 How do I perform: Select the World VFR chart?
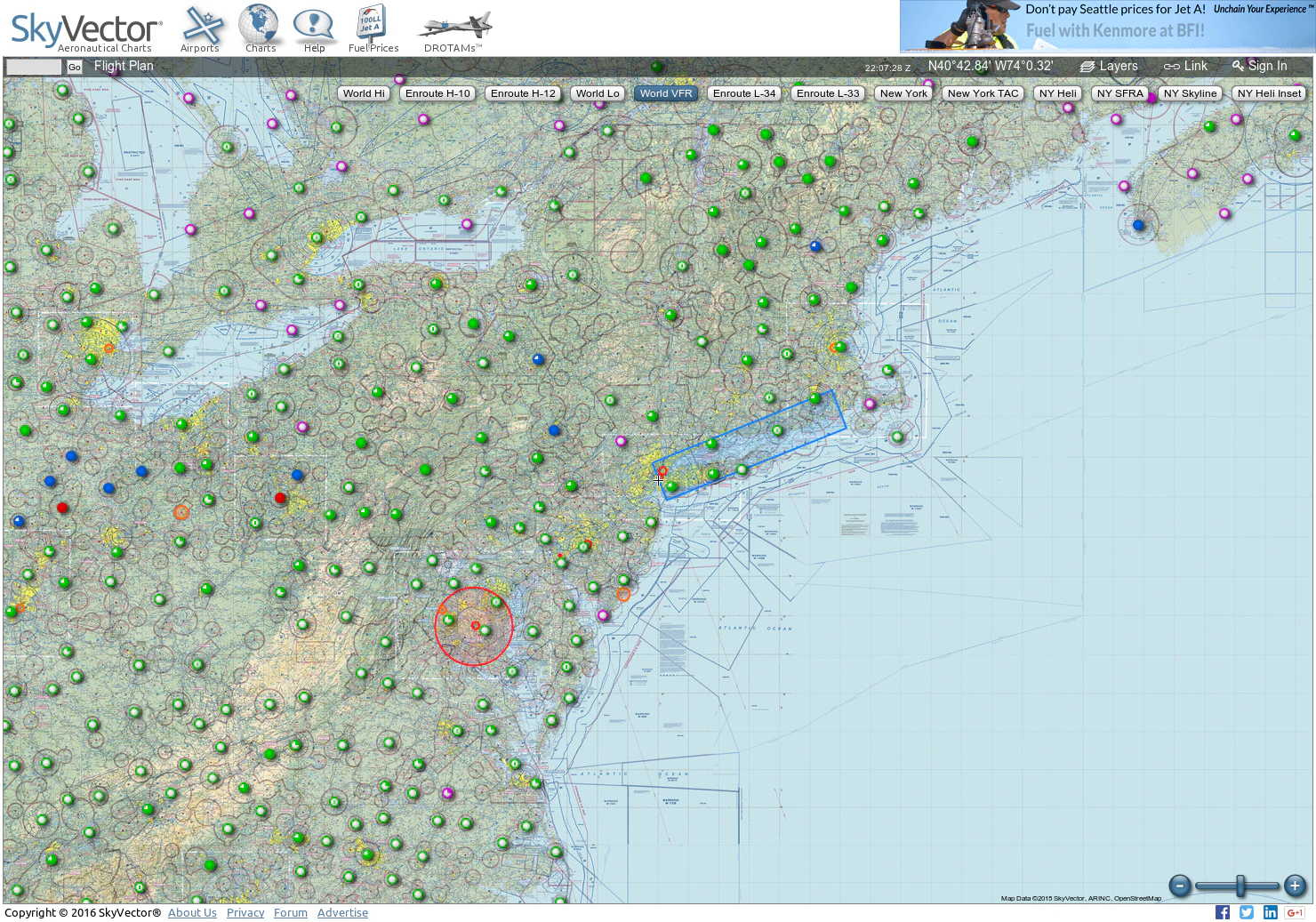[666, 93]
